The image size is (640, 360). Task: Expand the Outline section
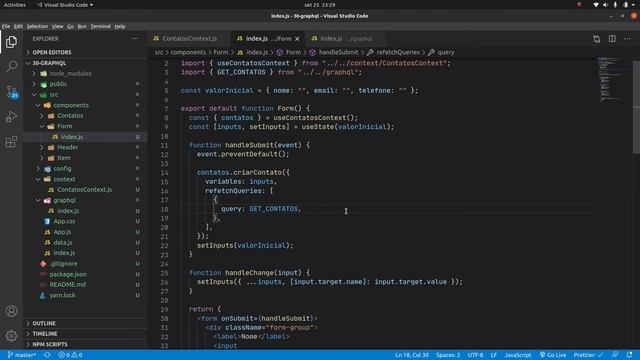point(85,323)
